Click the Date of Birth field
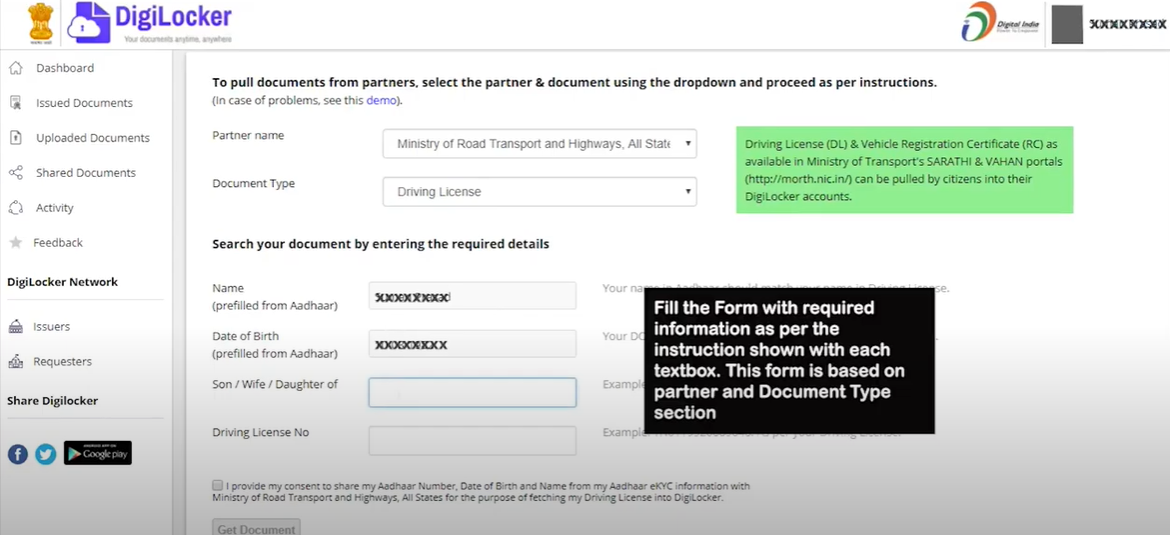 coord(472,344)
